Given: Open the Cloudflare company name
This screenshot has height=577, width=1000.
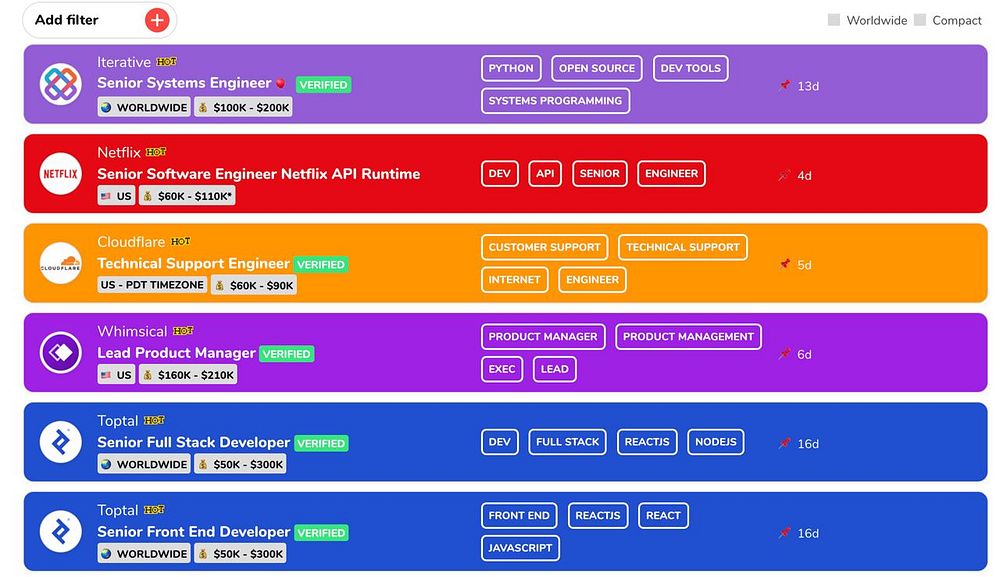Looking at the screenshot, I should click(x=131, y=242).
